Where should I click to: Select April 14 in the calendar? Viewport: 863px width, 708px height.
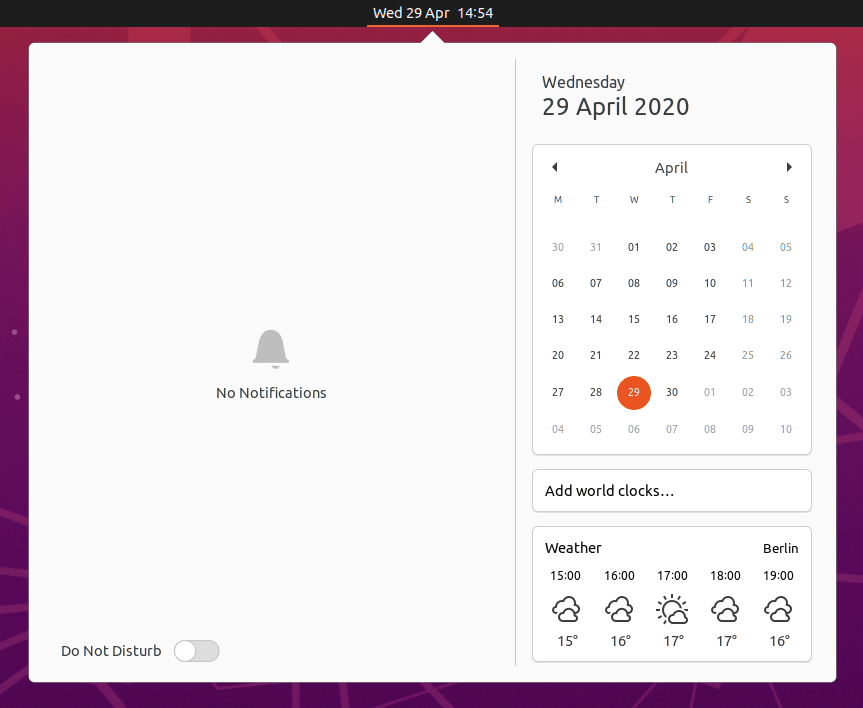[596, 319]
